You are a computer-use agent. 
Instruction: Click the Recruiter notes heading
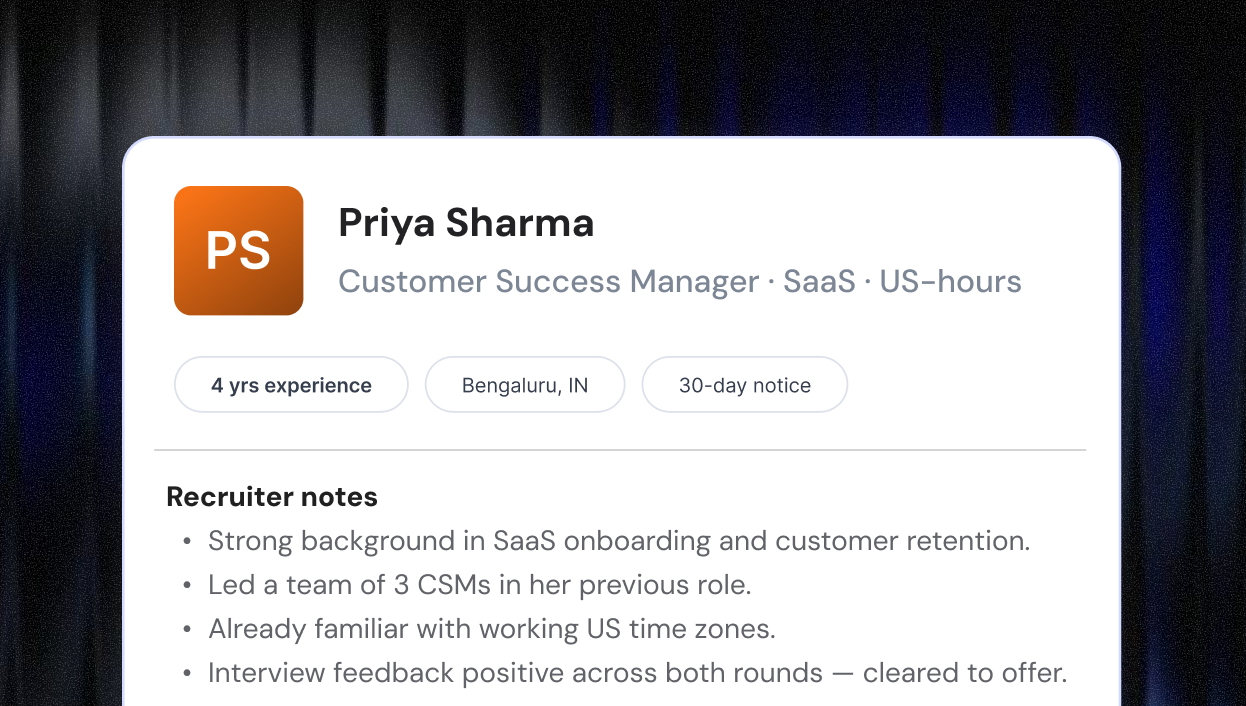[x=272, y=496]
